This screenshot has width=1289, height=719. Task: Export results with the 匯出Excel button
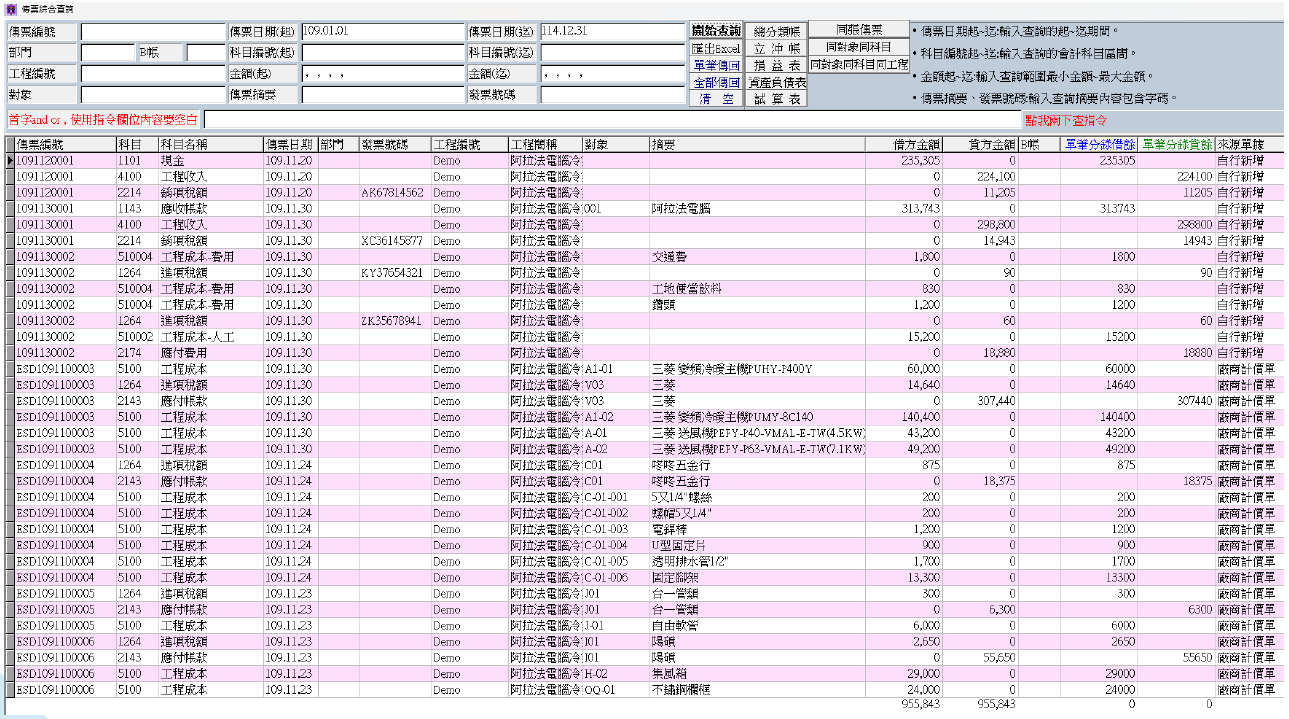[x=715, y=48]
